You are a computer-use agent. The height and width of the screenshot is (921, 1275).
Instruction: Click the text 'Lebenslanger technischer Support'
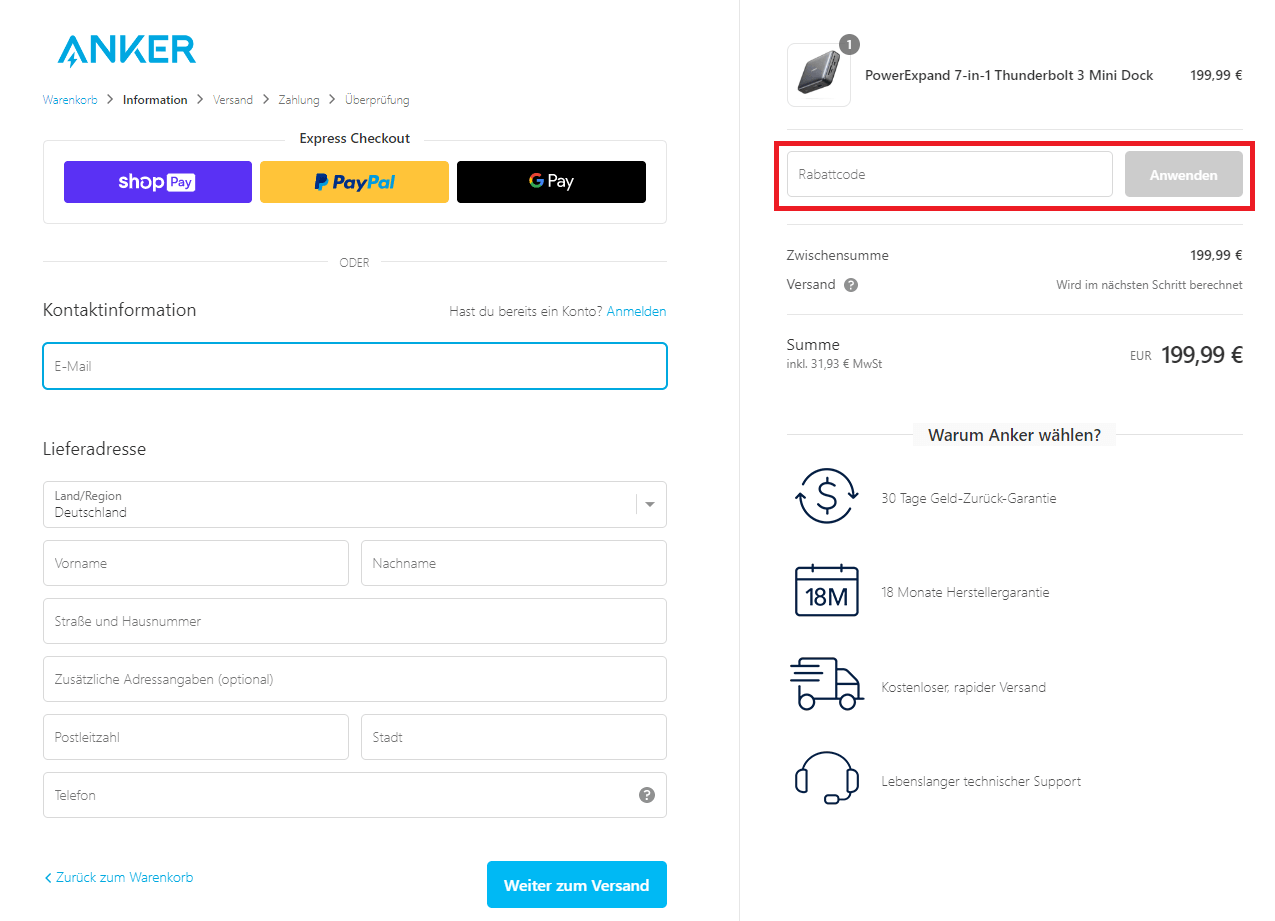(x=981, y=781)
